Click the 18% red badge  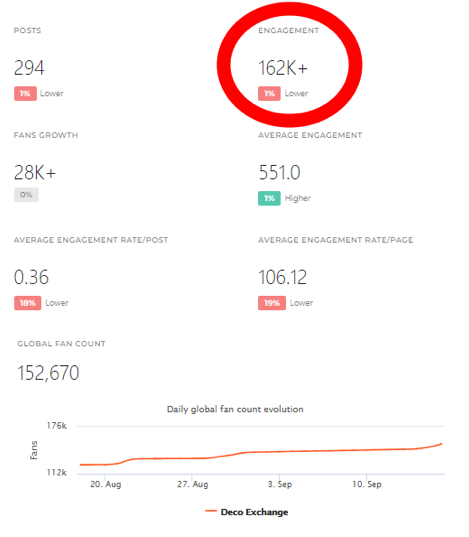tap(27, 303)
